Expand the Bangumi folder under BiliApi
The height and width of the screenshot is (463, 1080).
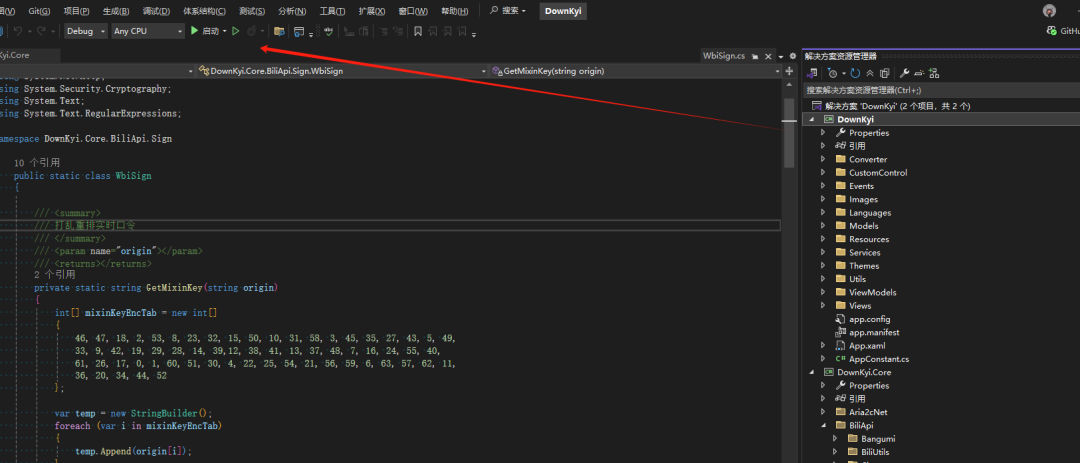point(835,438)
